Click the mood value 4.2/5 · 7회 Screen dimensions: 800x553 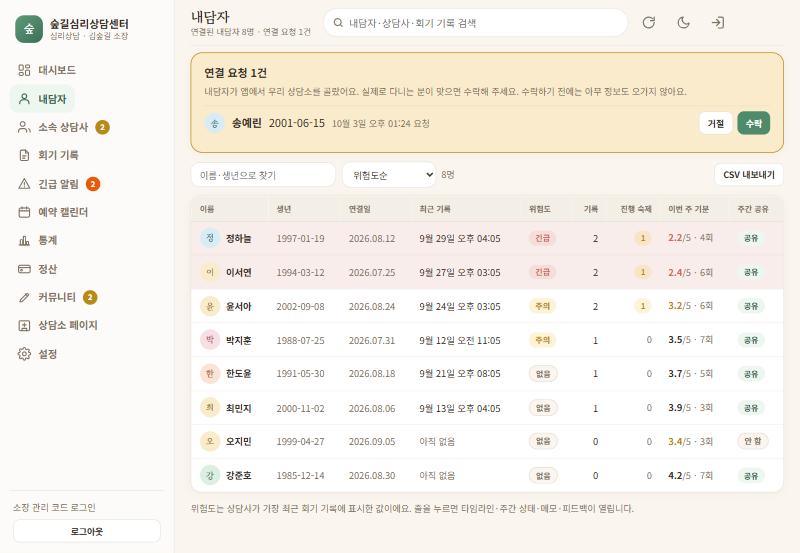click(690, 475)
